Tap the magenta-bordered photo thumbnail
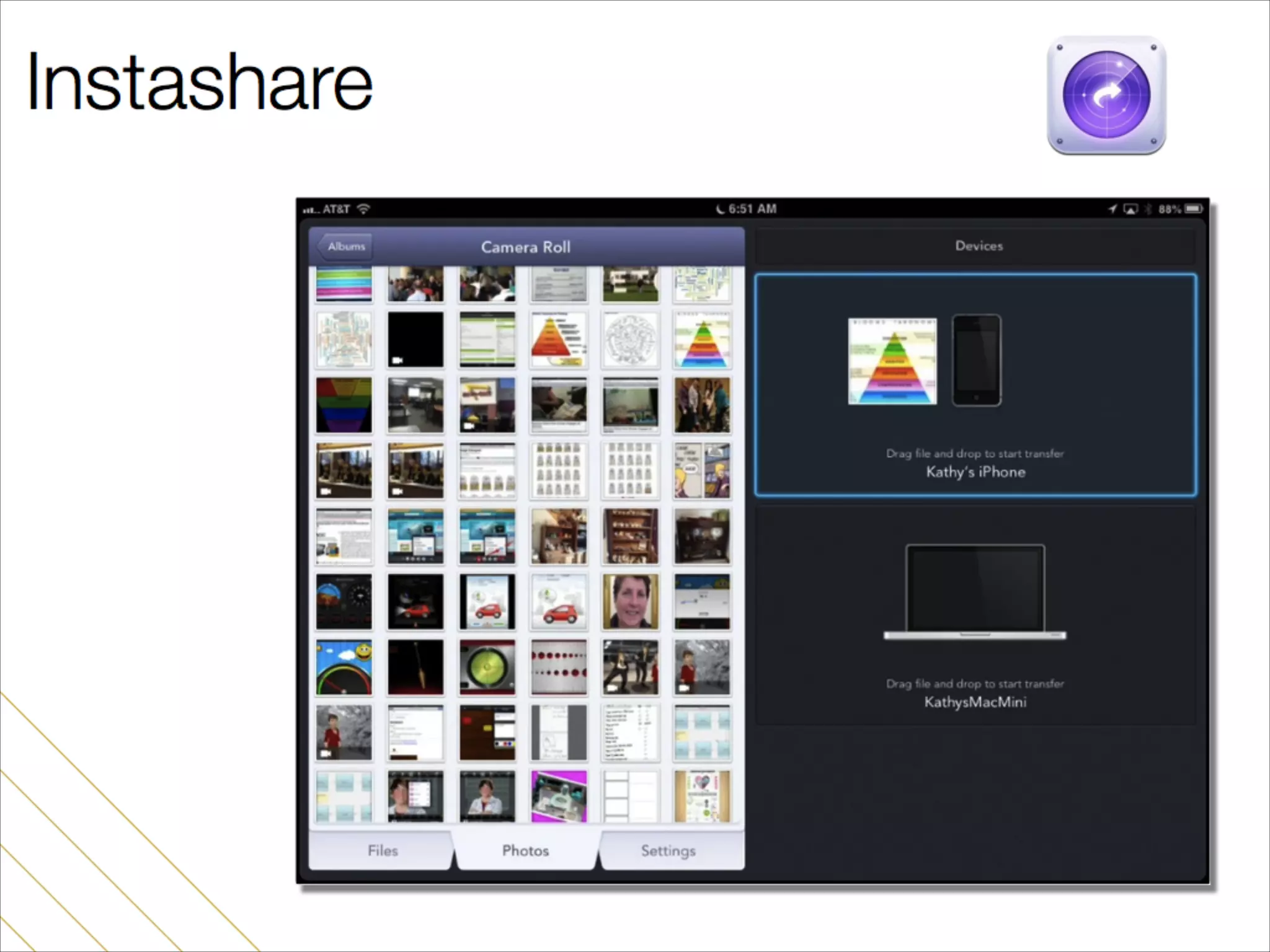 tap(559, 796)
